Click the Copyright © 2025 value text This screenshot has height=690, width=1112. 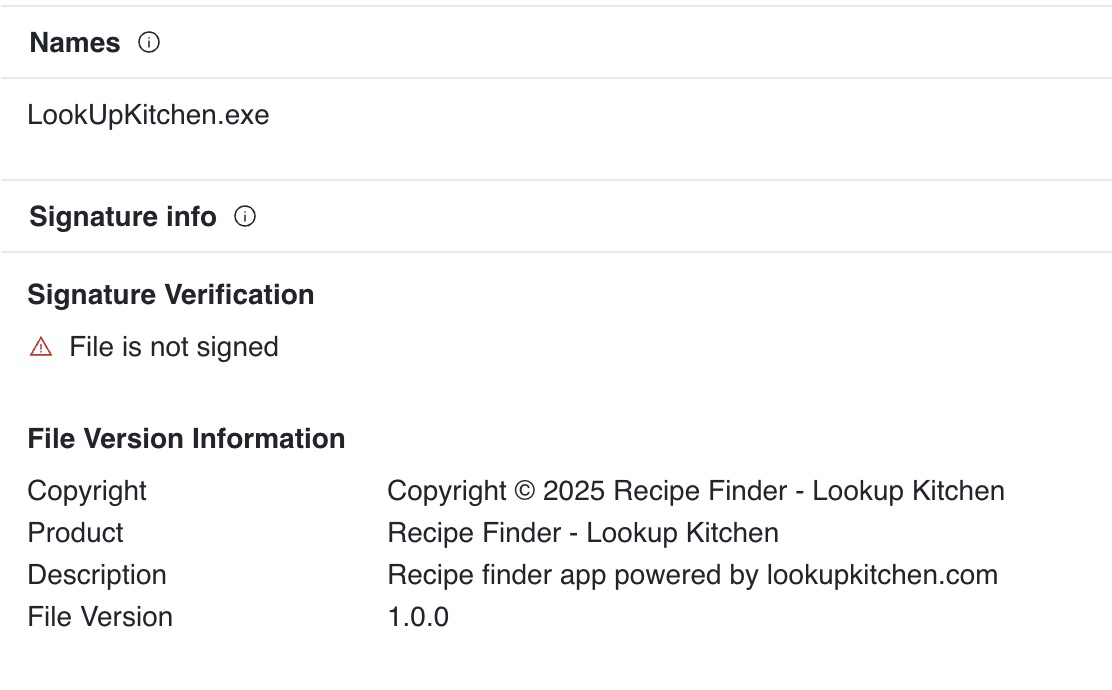(x=696, y=491)
